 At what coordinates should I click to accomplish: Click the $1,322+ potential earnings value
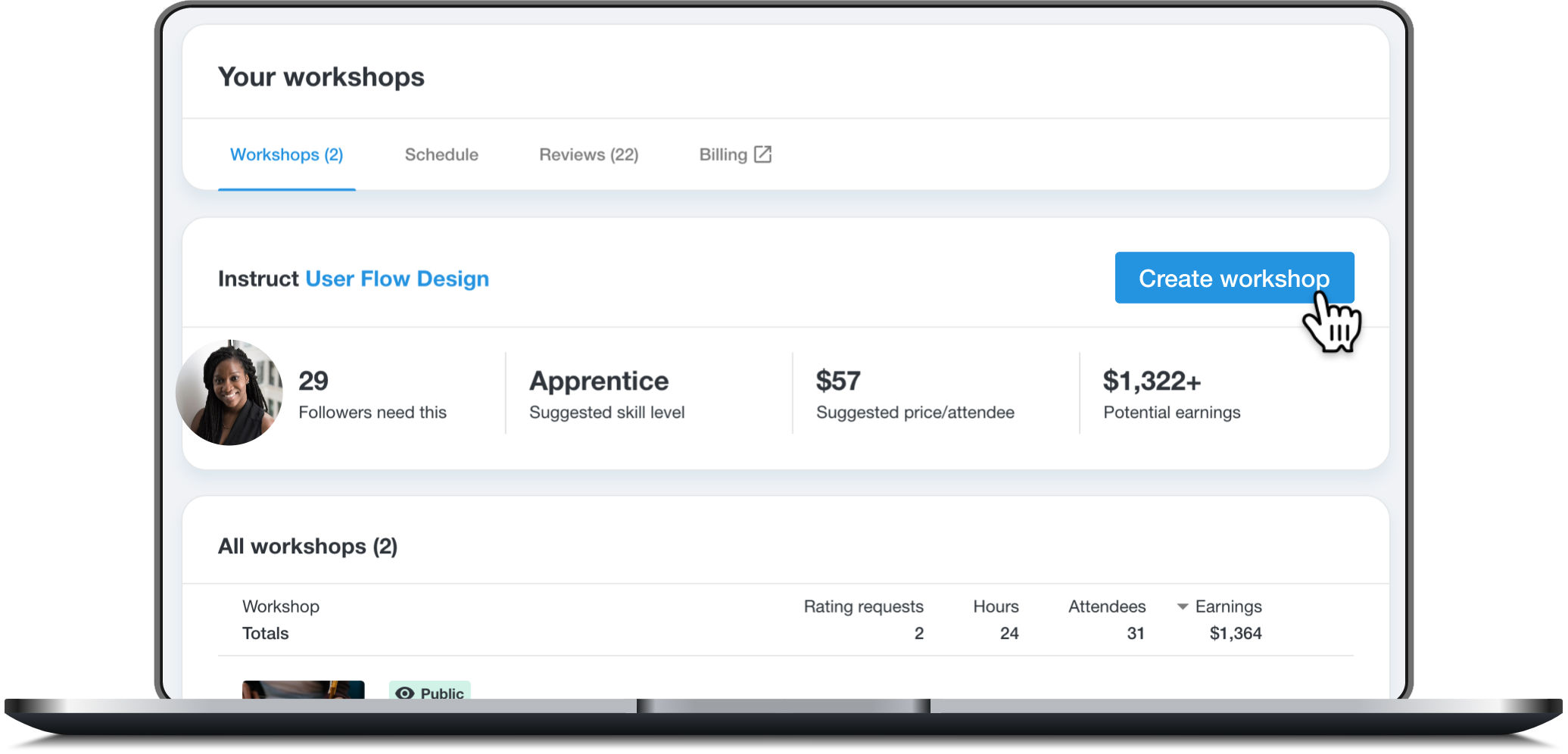coord(1152,381)
